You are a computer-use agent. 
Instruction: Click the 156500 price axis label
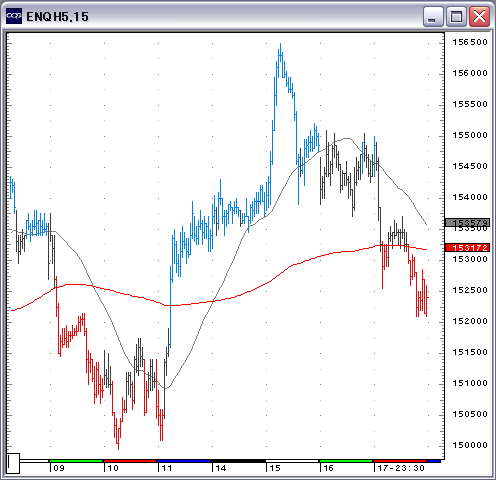[470, 42]
